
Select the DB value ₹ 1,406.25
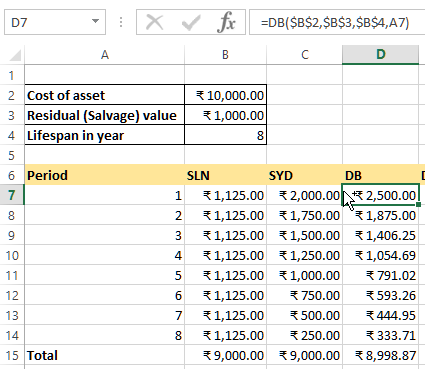(x=380, y=235)
